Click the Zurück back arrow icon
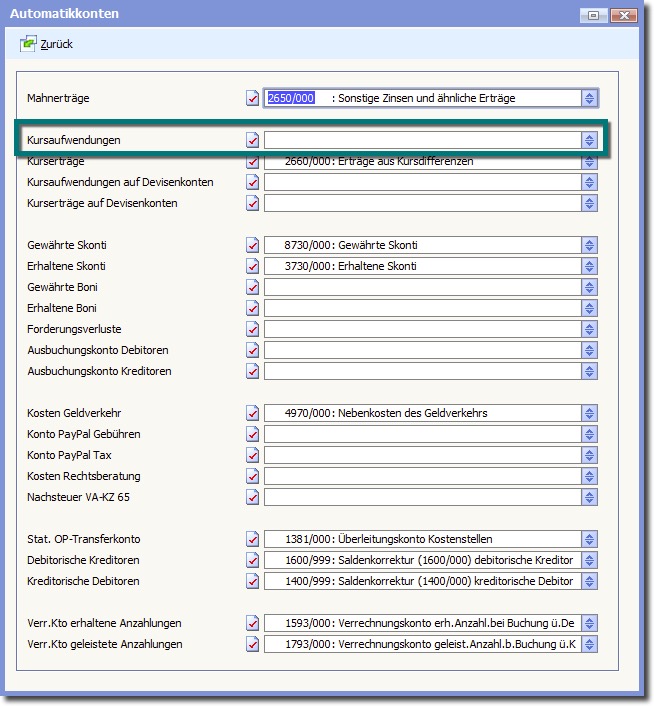The width and height of the screenshot is (654, 706). tap(28, 44)
